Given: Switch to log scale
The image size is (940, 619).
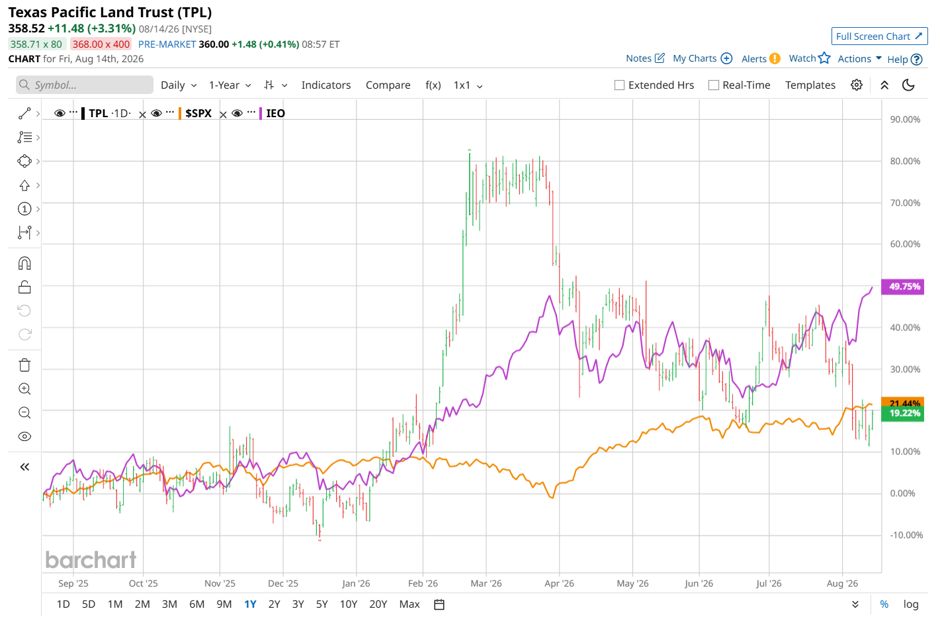Looking at the screenshot, I should pyautogui.click(x=911, y=605).
